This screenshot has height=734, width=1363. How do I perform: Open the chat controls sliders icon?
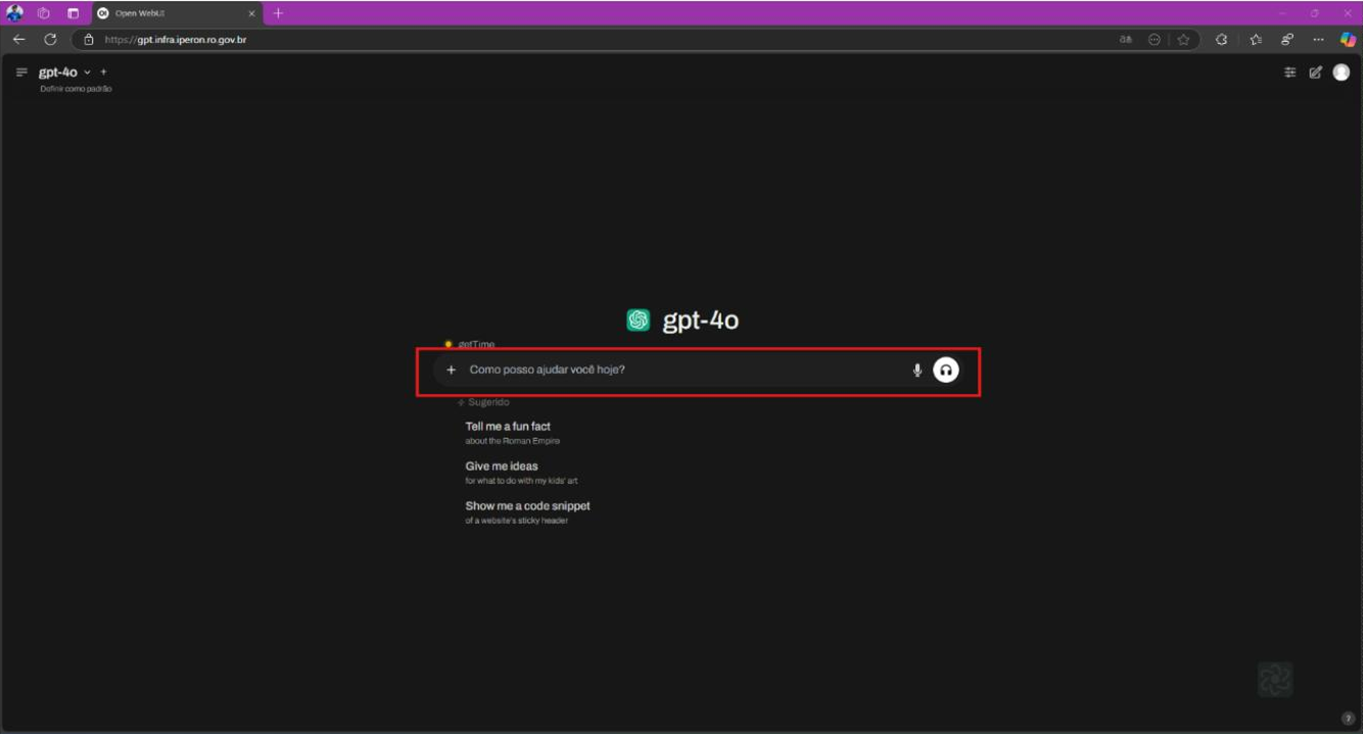[x=1290, y=72]
